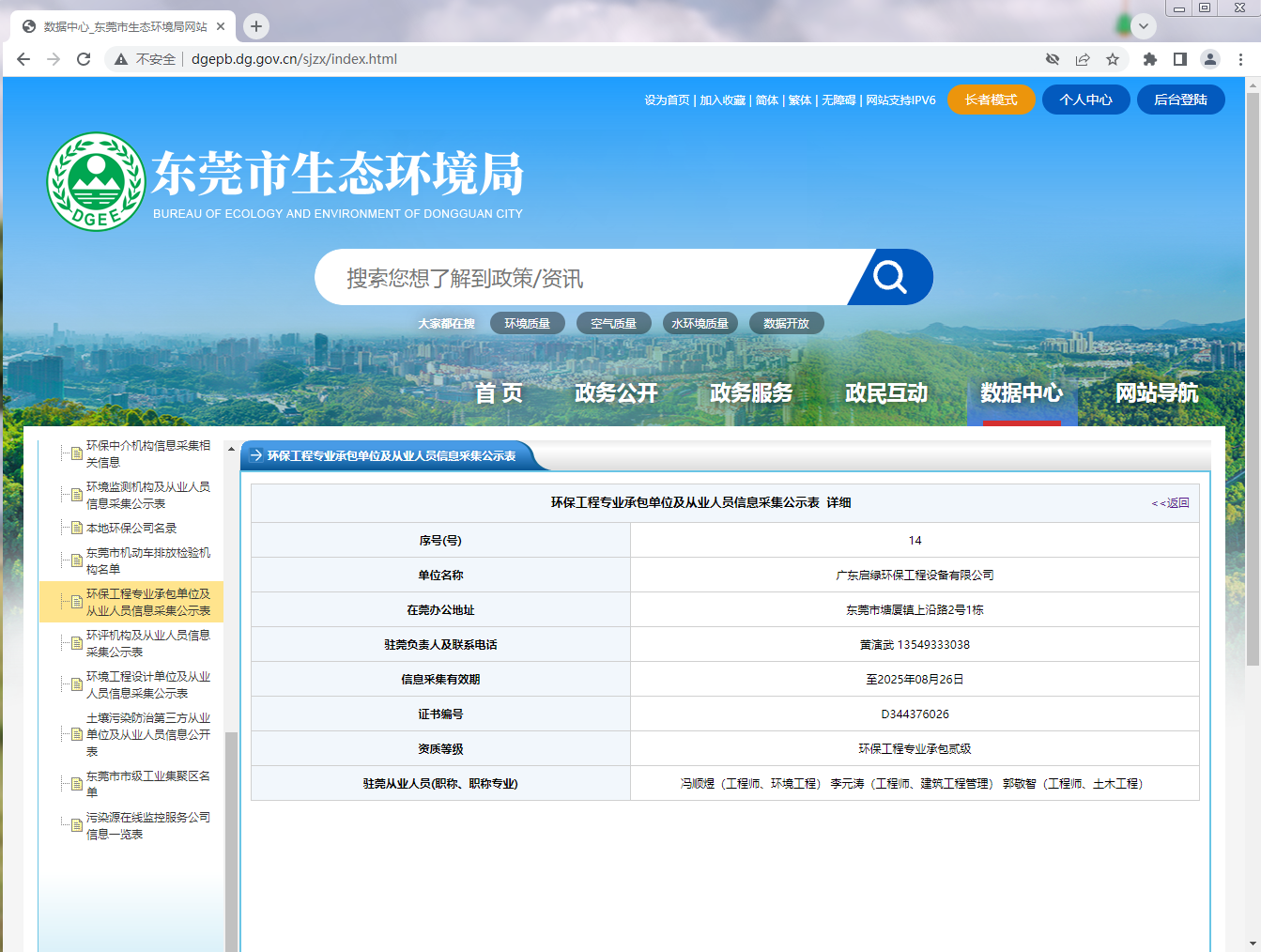This screenshot has height=952, width=1261.
Task: Switch the site to 繁体 traditional Chinese
Action: (799, 100)
